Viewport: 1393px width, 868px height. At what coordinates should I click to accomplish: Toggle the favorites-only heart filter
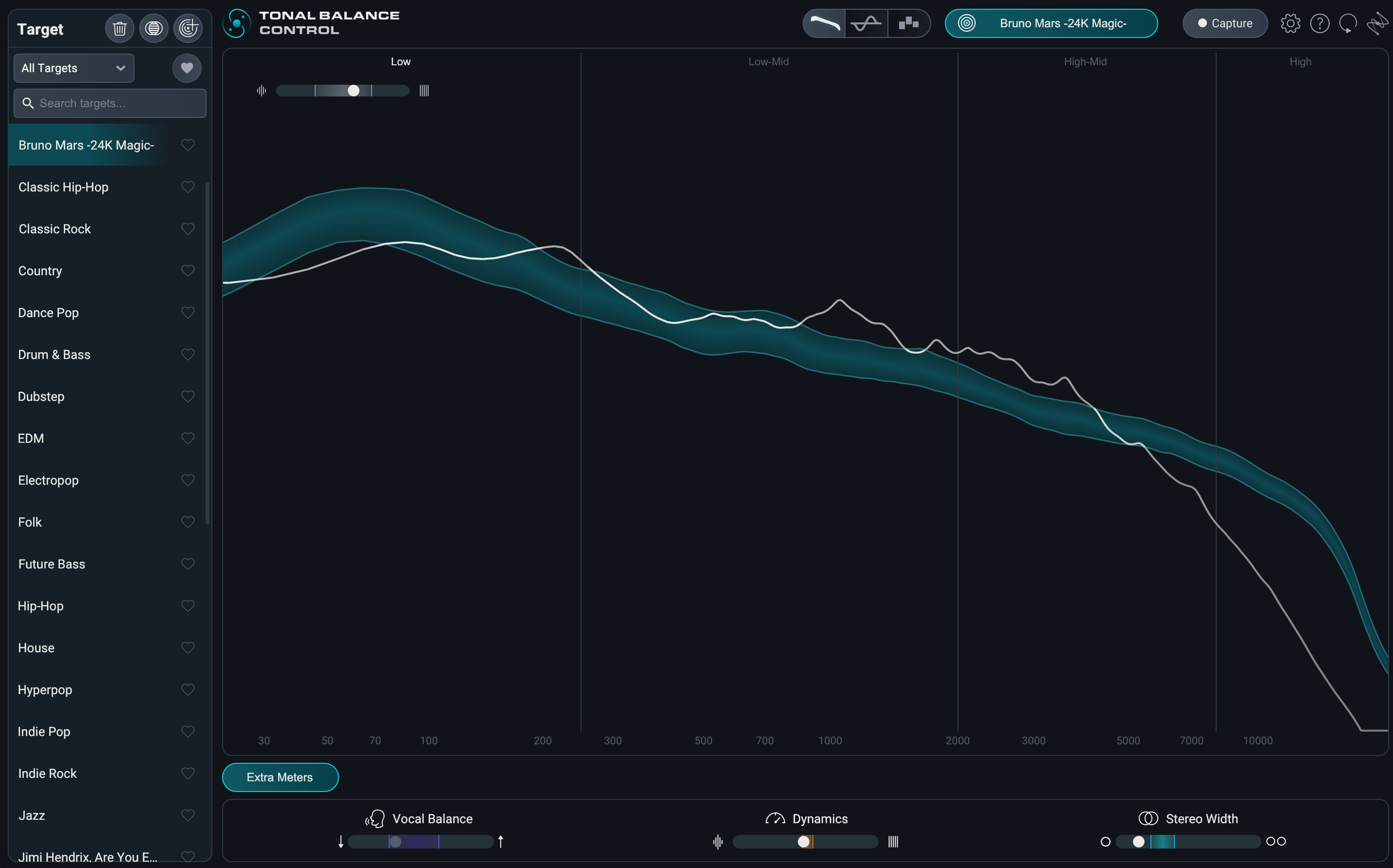[187, 68]
